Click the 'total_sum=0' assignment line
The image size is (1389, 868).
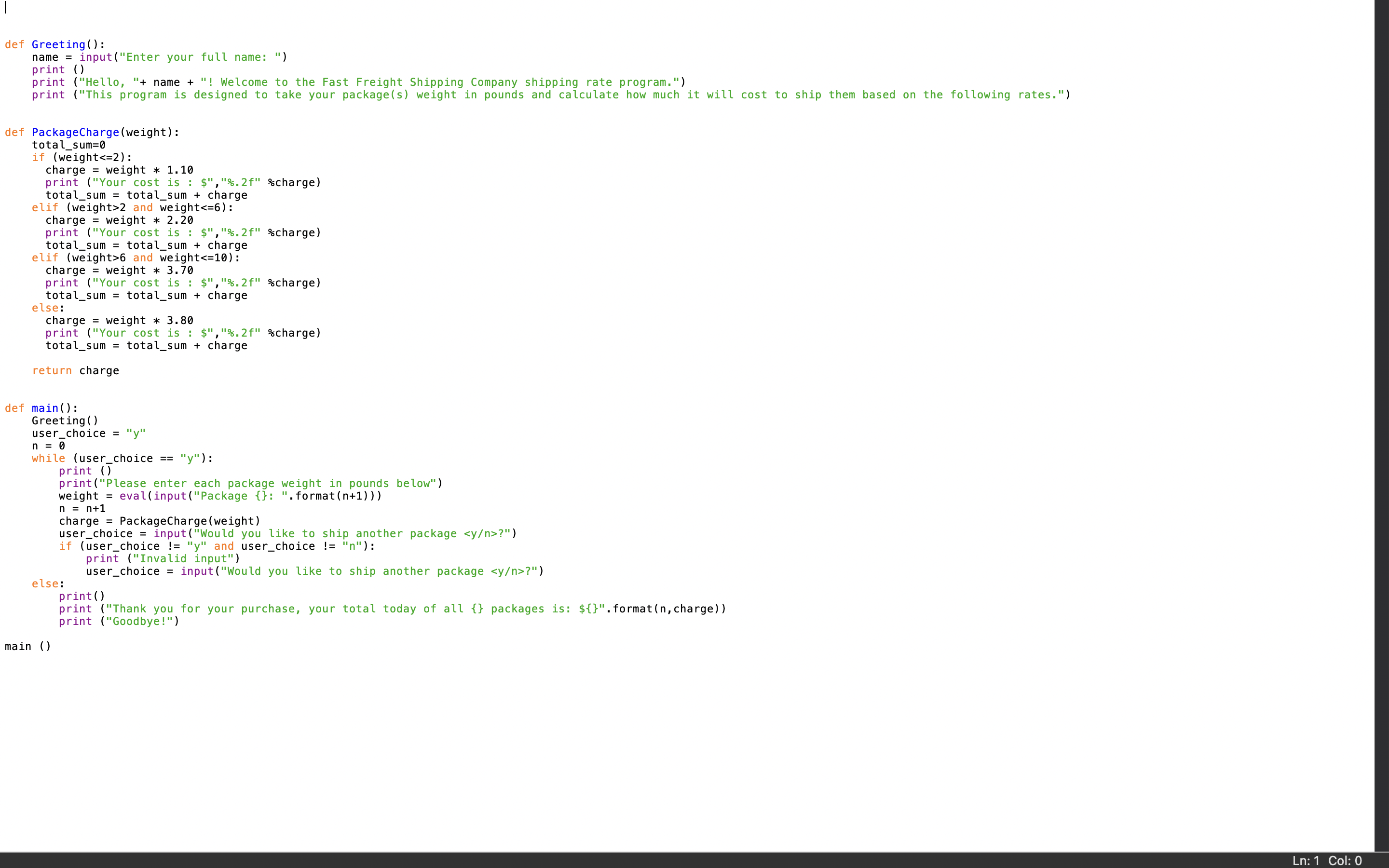(68, 145)
